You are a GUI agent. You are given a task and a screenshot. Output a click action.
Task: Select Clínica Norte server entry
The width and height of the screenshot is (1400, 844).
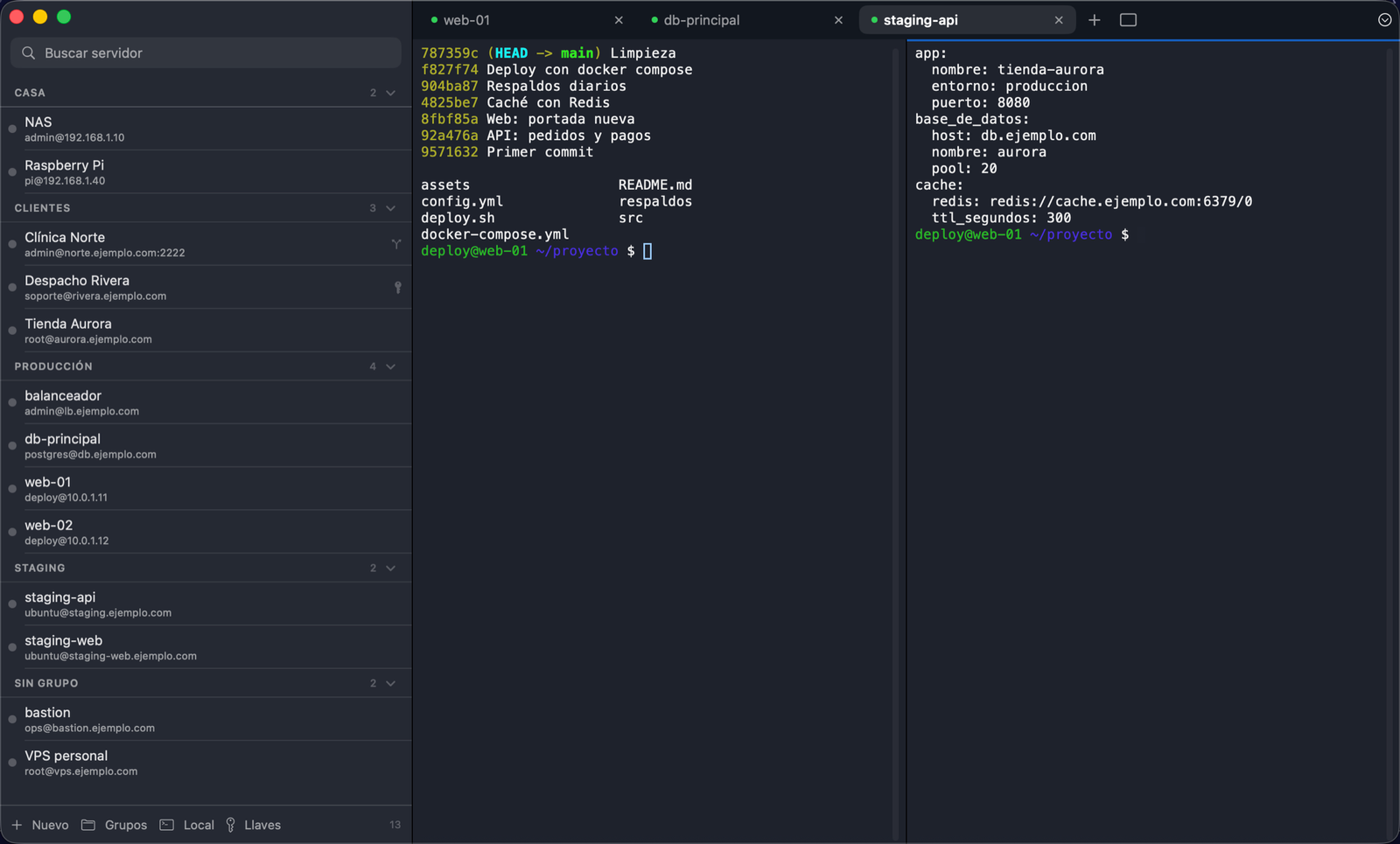pyautogui.click(x=206, y=244)
